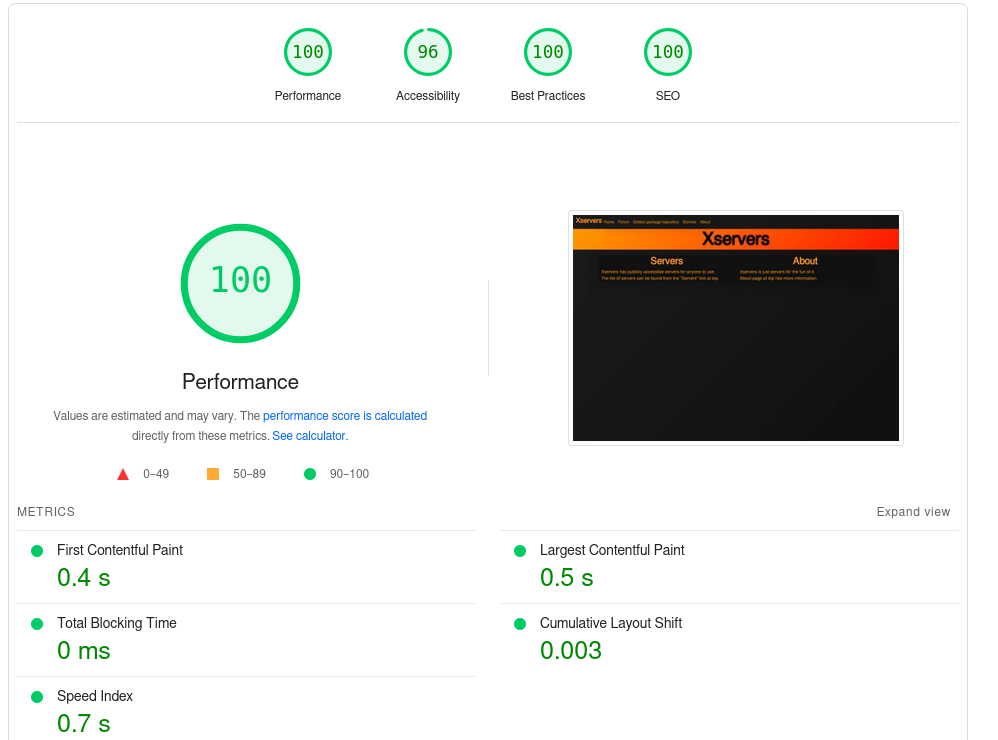Open the "performance score is calculated" link
This screenshot has width=998, height=740.
point(345,416)
